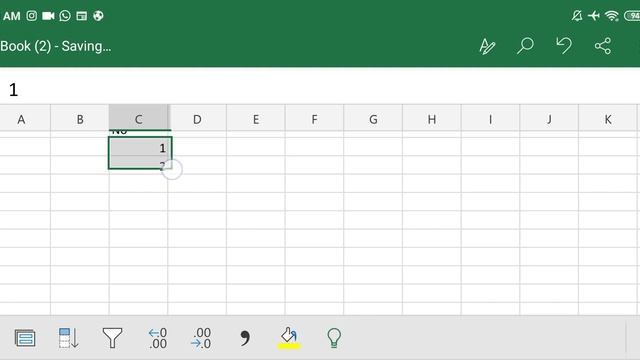The width and height of the screenshot is (640, 360).
Task: Tap the cell containing 1 in column C
Action: [x=140, y=147]
